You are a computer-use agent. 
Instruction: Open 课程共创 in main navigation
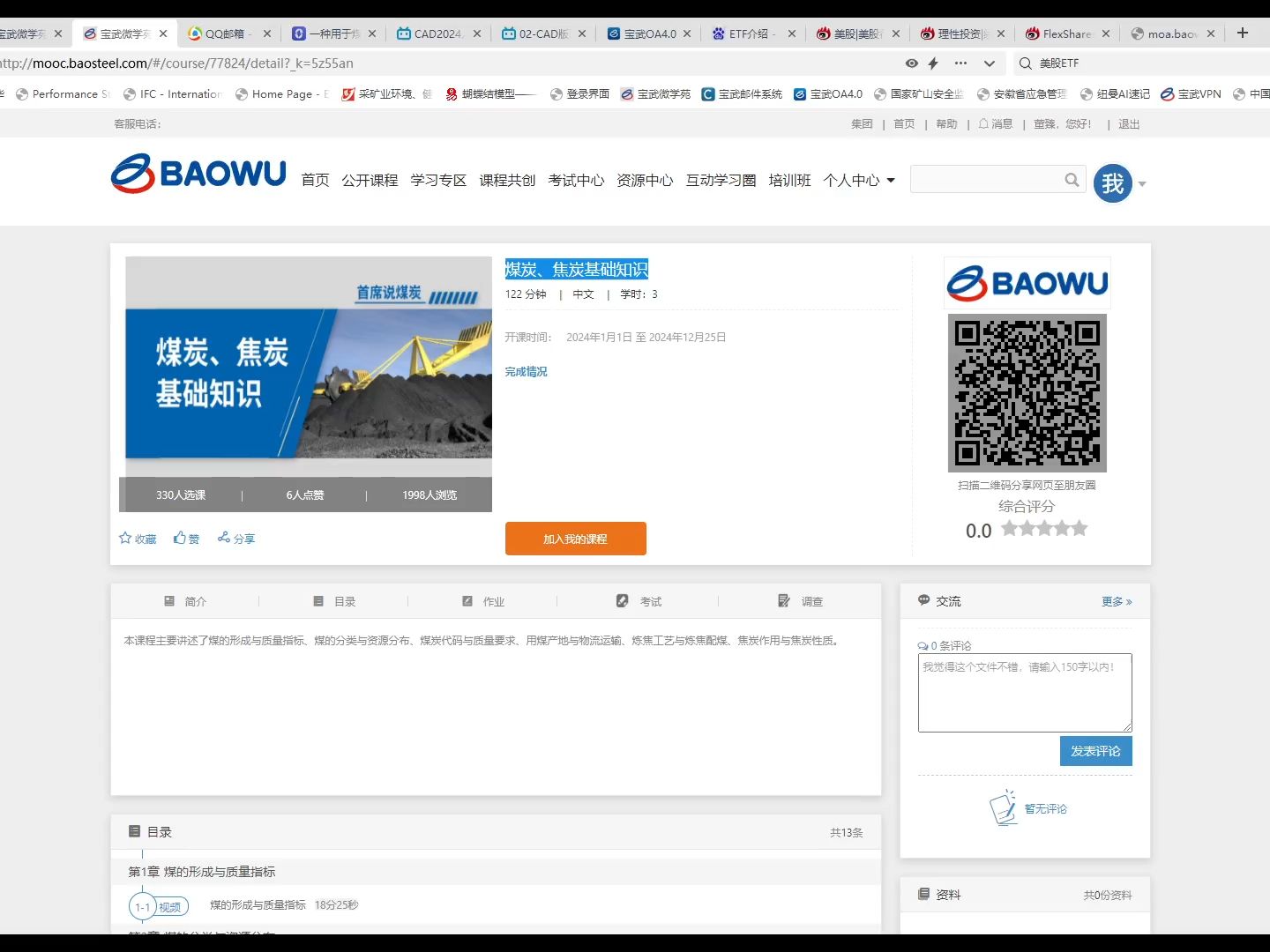507,180
